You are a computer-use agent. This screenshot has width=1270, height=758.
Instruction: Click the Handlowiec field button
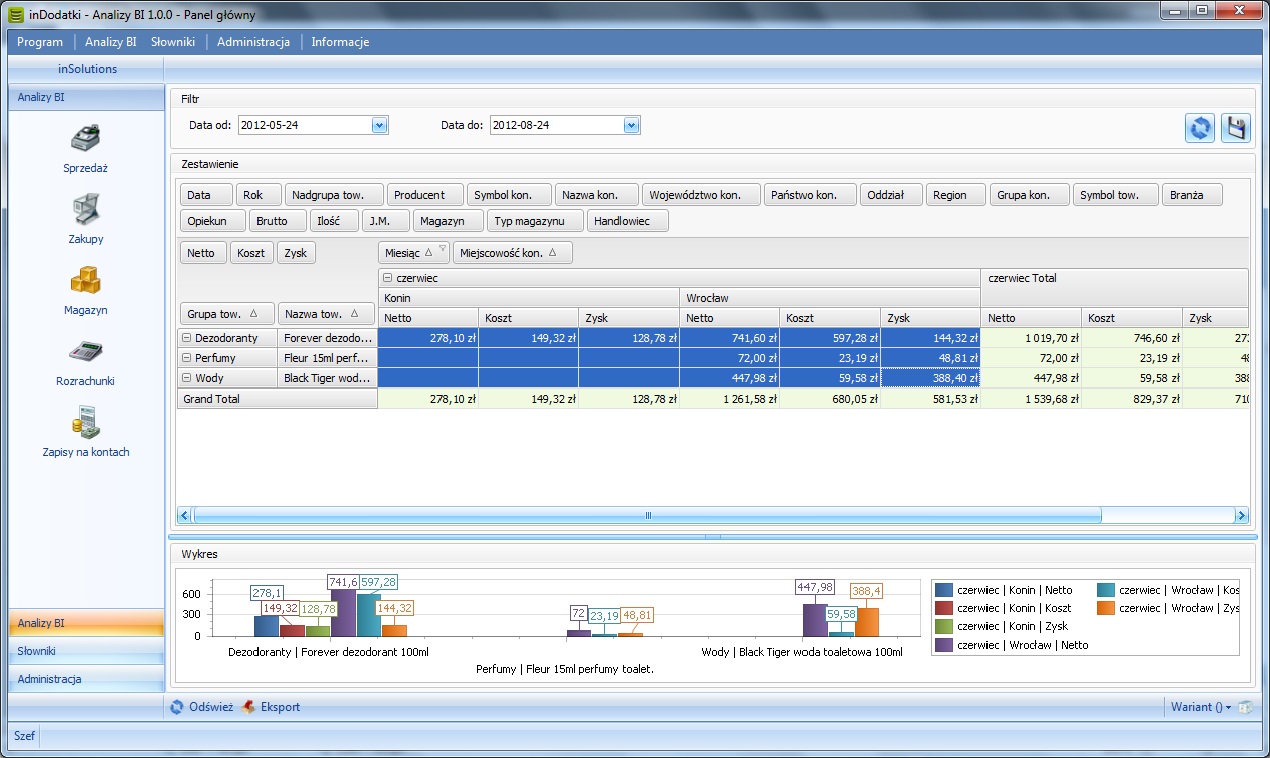[x=628, y=221]
